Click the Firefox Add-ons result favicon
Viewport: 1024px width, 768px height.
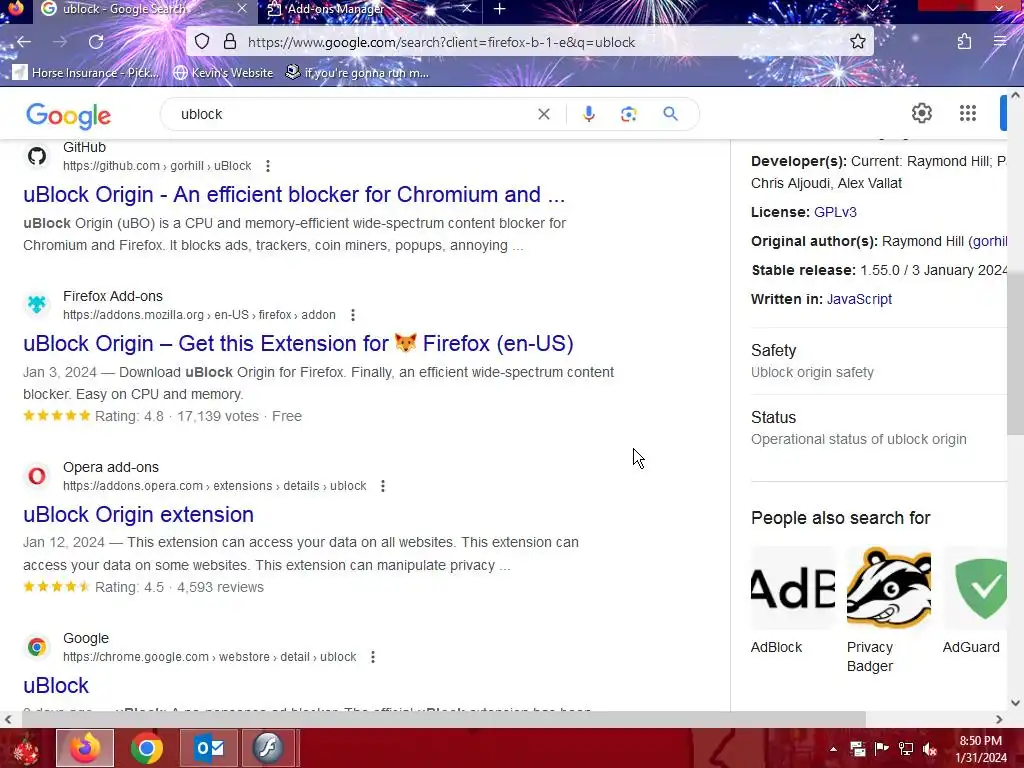[37, 304]
